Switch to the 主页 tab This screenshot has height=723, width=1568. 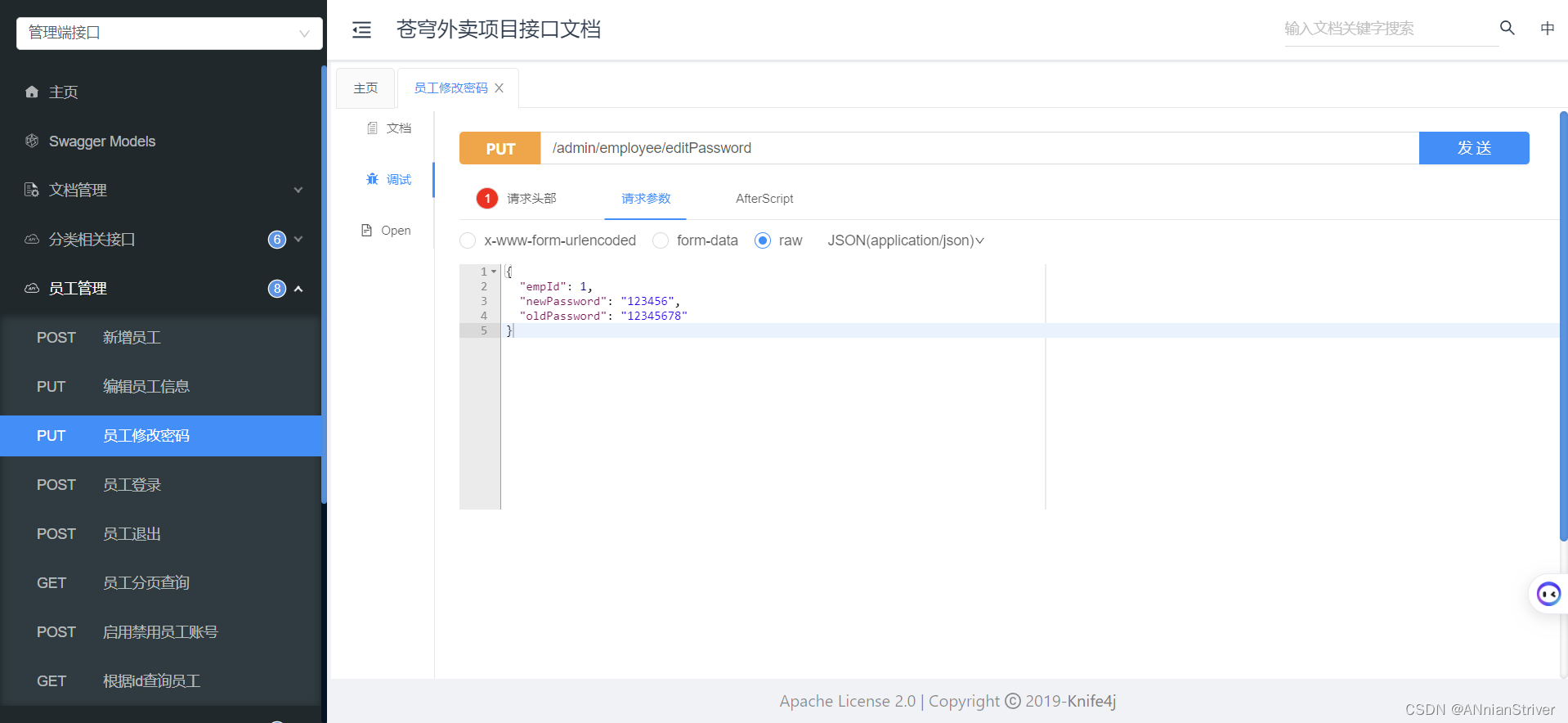365,88
